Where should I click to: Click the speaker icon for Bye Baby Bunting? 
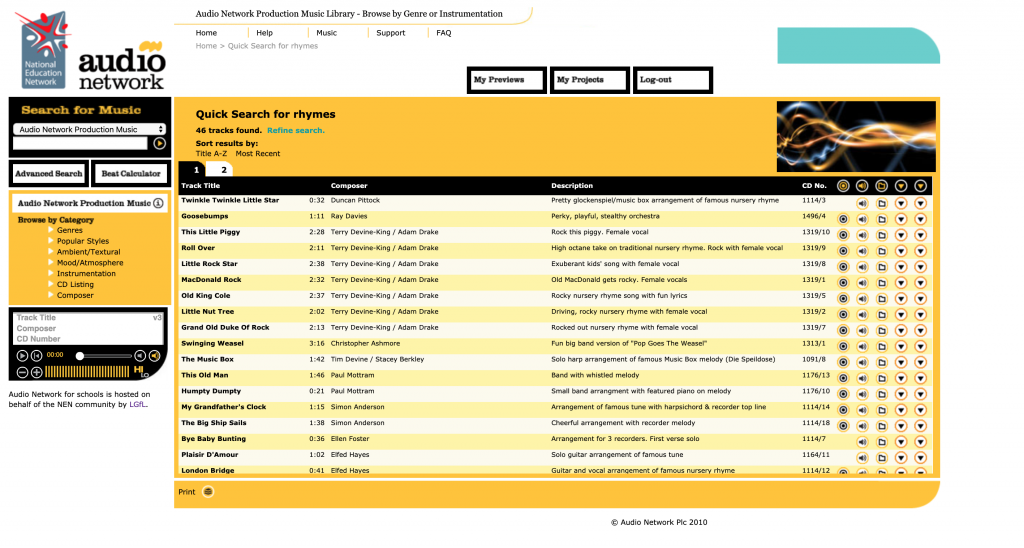click(x=862, y=442)
